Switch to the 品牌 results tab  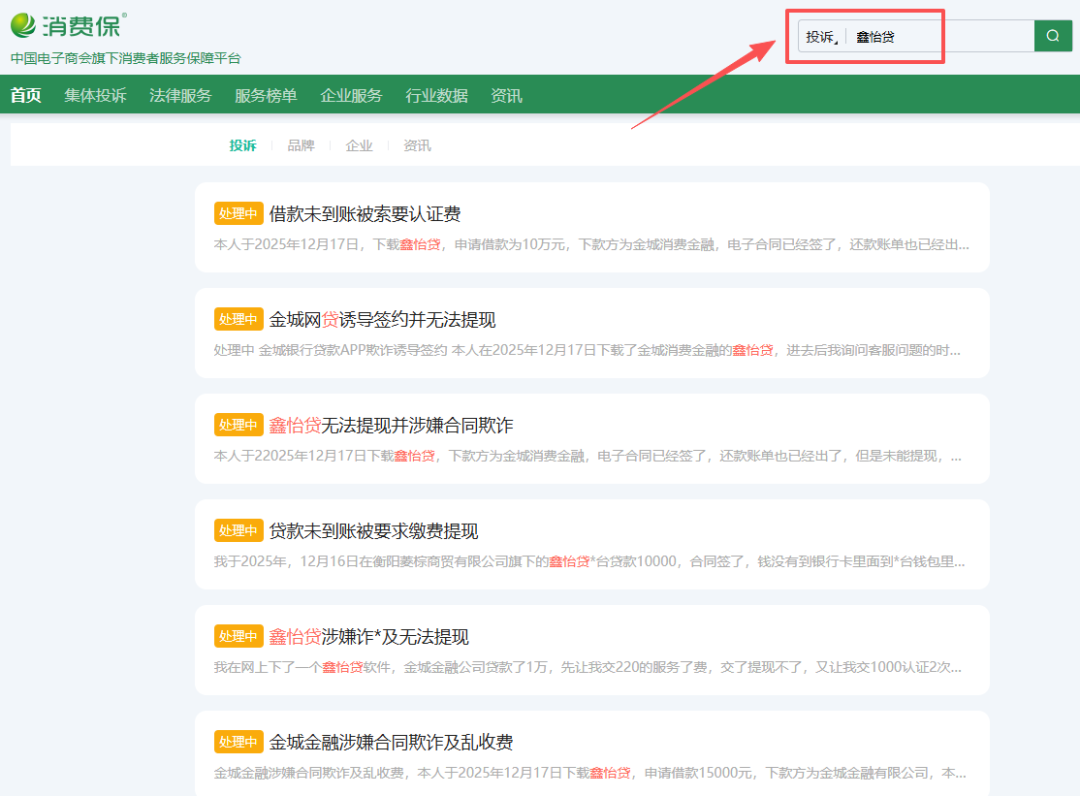click(301, 146)
